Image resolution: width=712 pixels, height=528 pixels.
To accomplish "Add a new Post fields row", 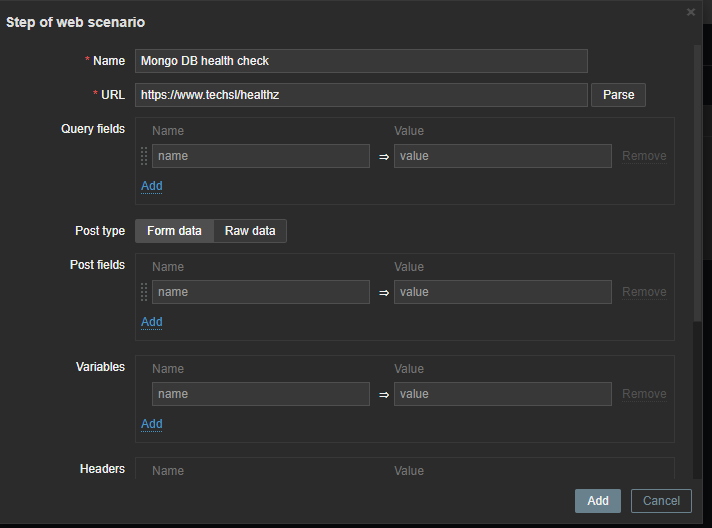I will tap(151, 322).
